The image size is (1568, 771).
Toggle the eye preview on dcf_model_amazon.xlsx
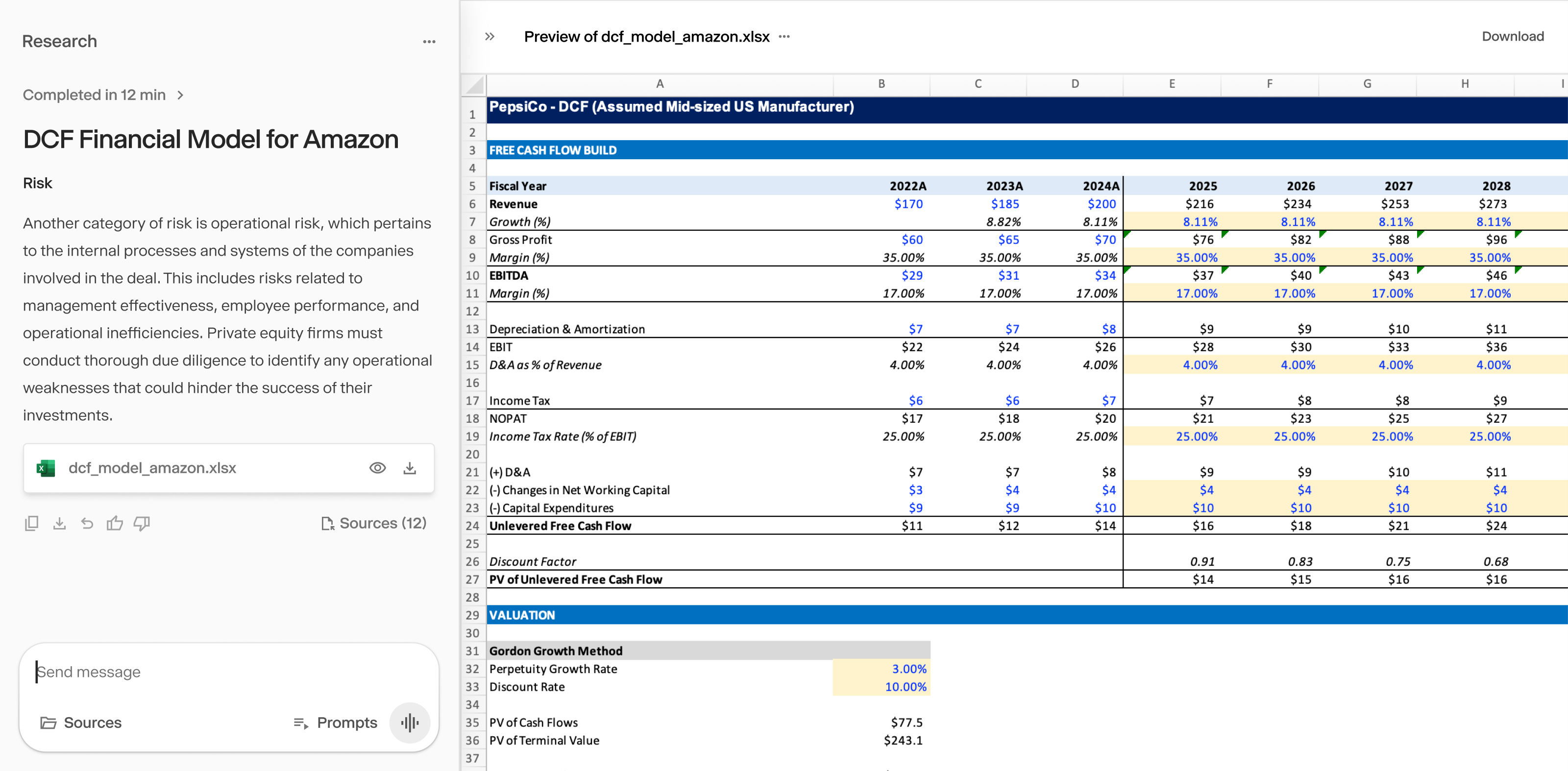pos(377,468)
